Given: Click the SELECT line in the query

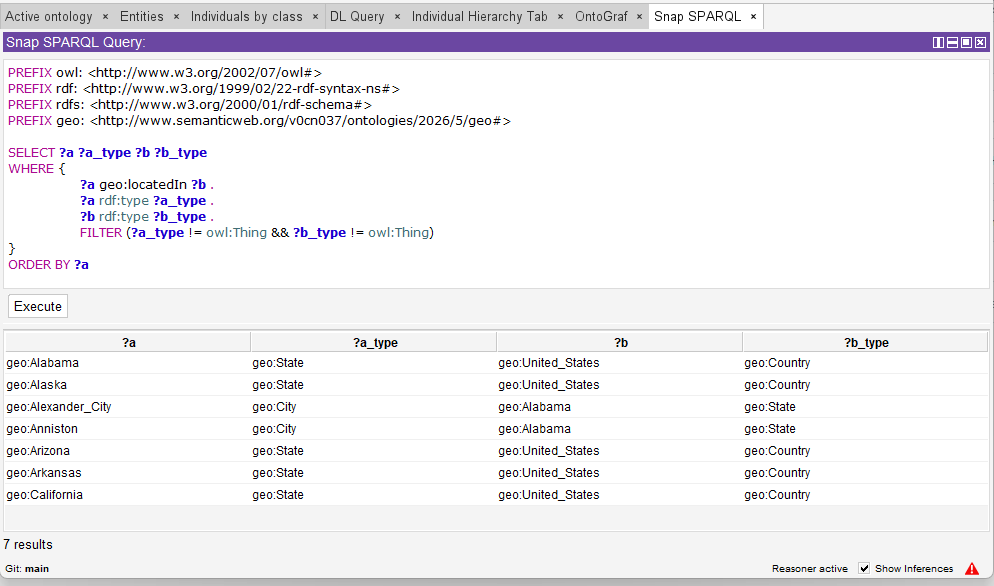Looking at the screenshot, I should [107, 153].
